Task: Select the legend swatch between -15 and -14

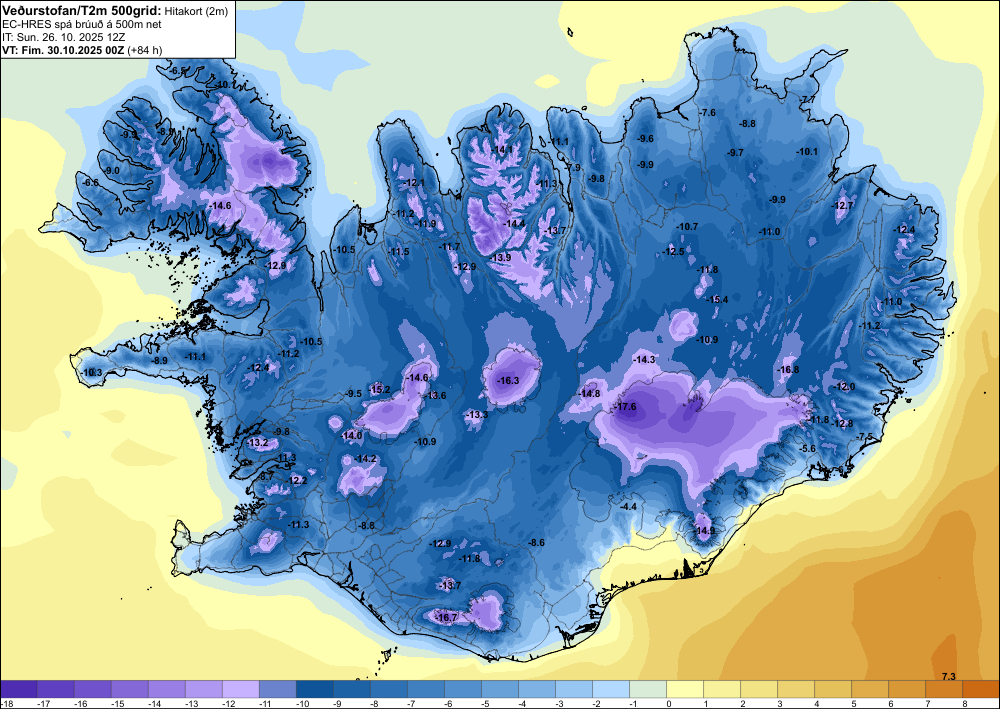Action: pyautogui.click(x=129, y=689)
